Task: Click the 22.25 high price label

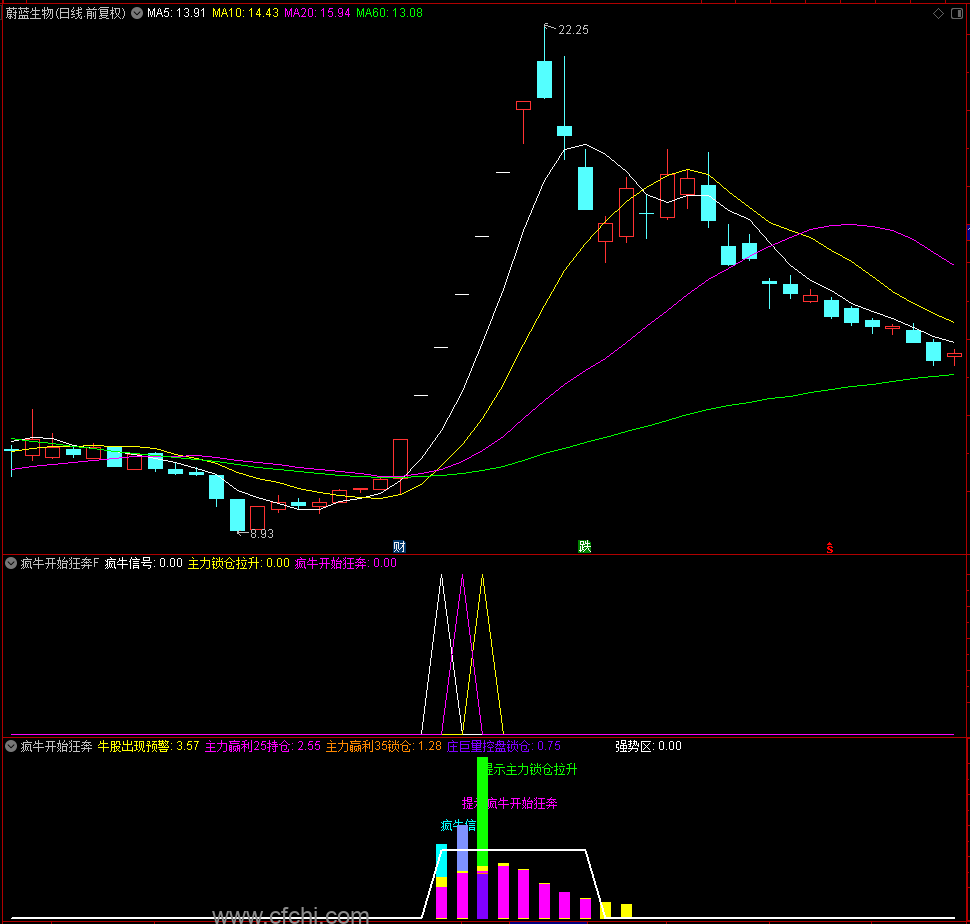Action: [x=573, y=30]
